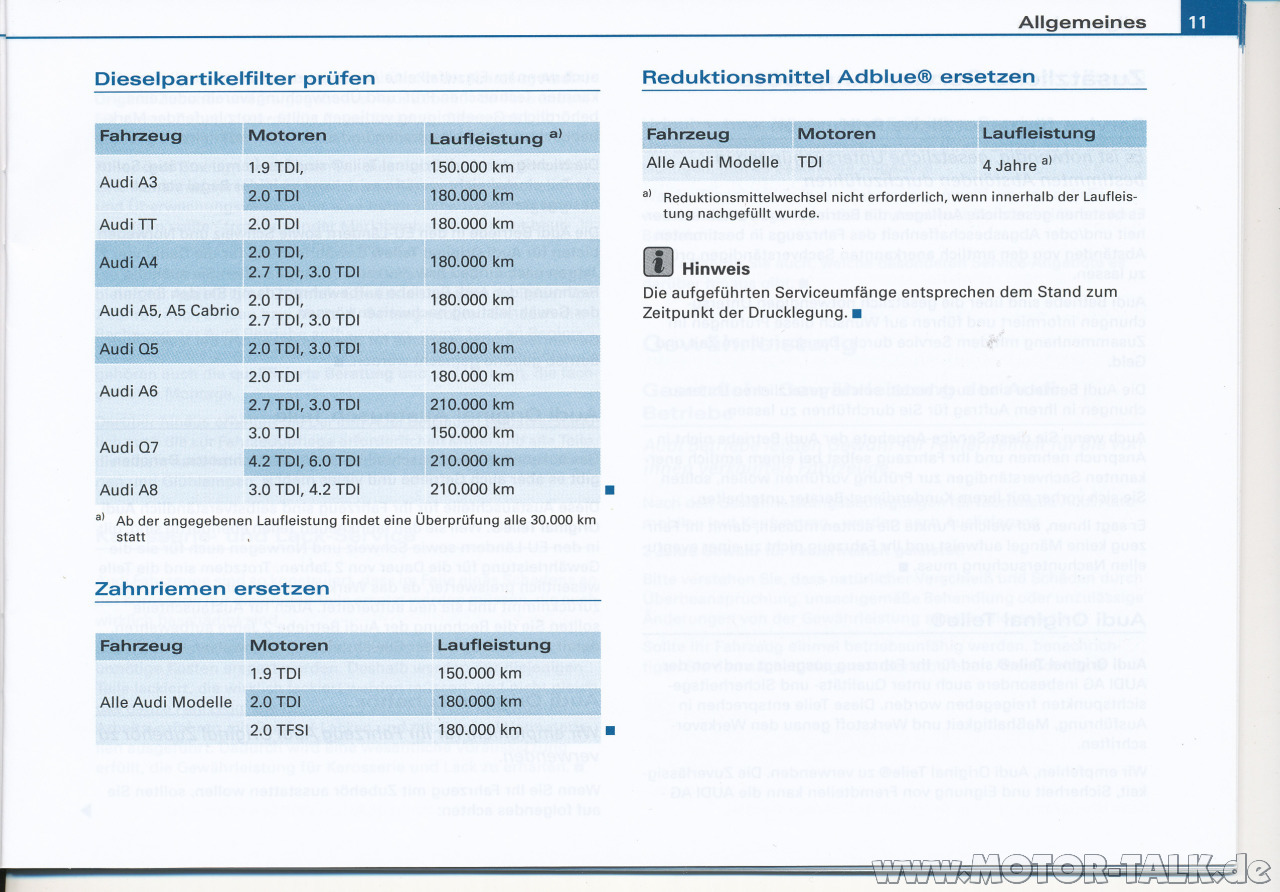
Task: Select the heading "Reduktionsmittel Adblue® ersetzen"
Action: [x=839, y=76]
